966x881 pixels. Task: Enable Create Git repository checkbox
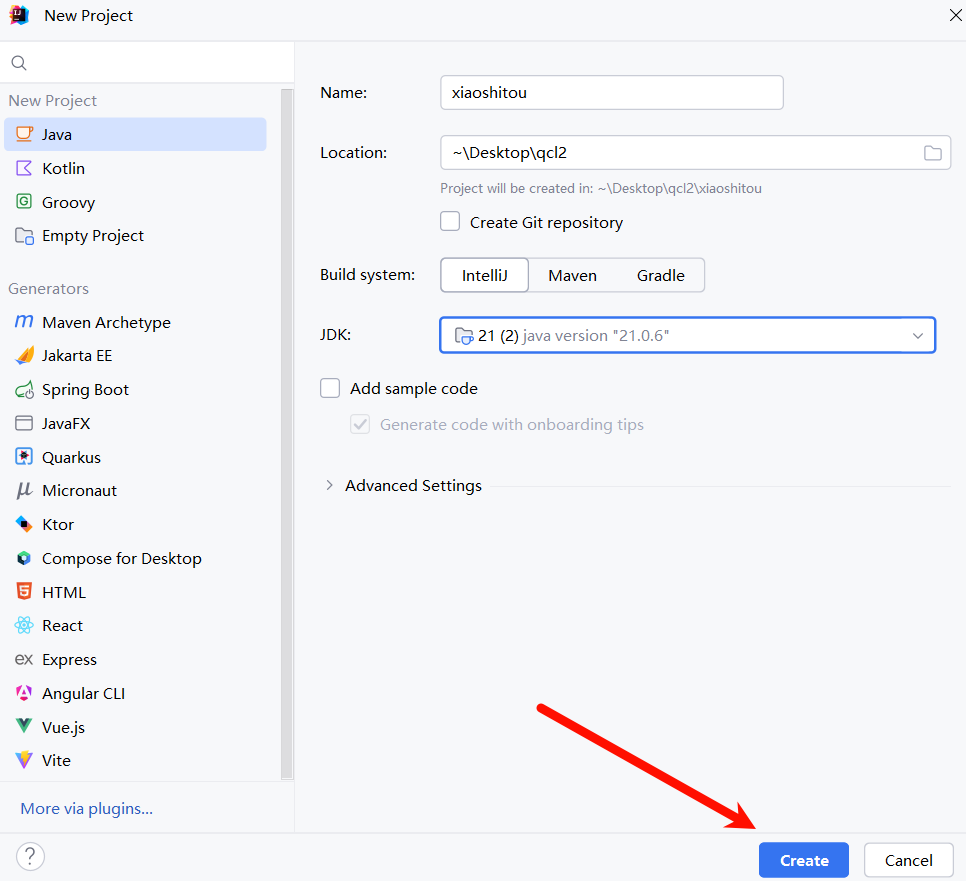coord(450,221)
